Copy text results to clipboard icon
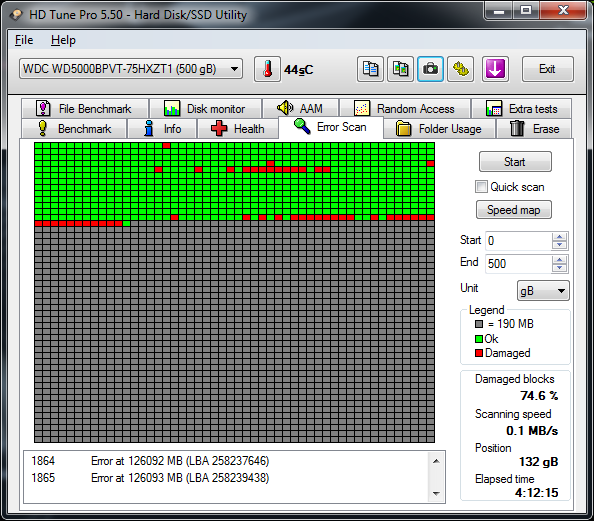The width and height of the screenshot is (594, 521). (370, 69)
